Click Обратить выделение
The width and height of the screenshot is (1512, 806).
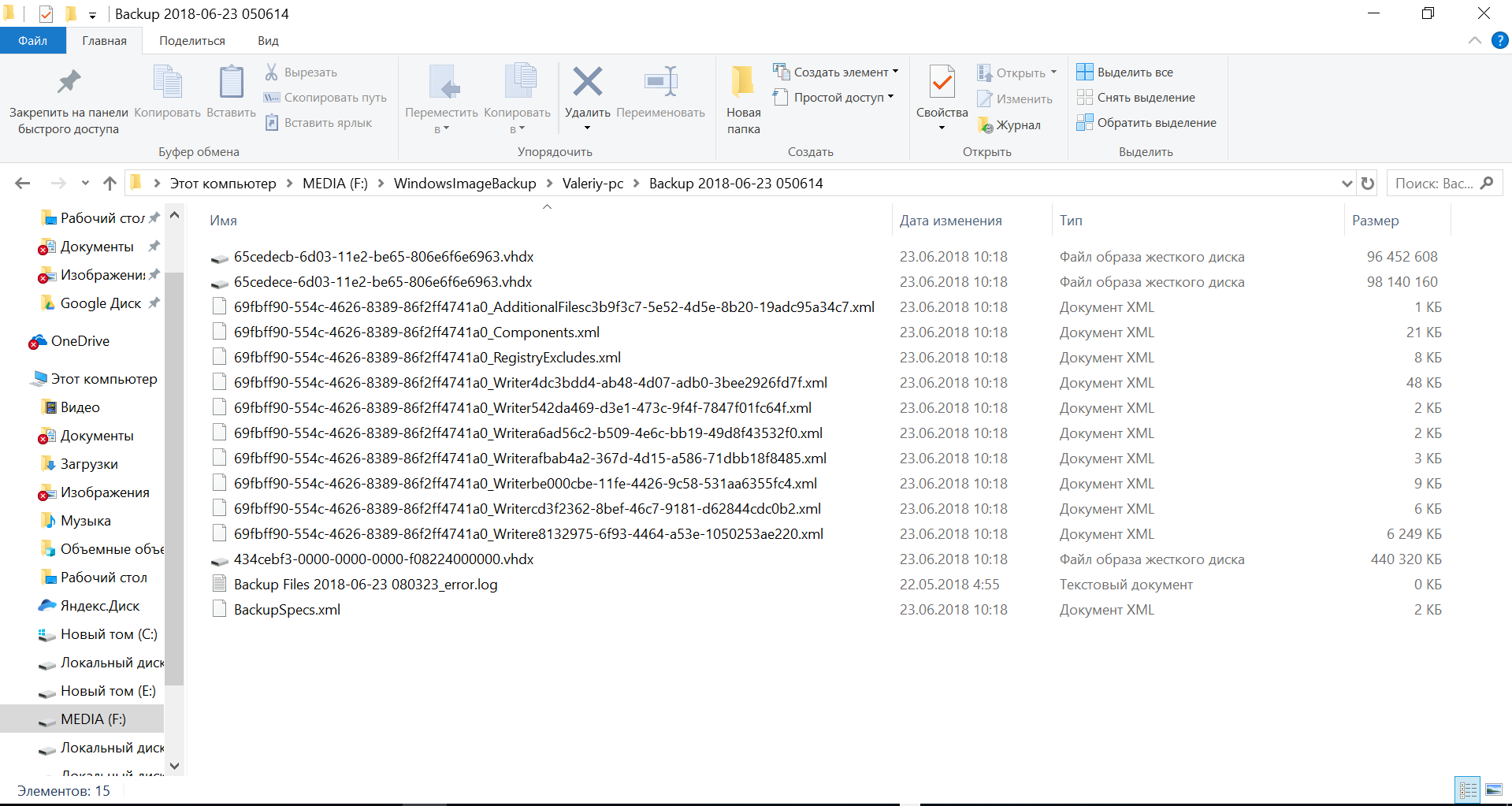click(1146, 123)
